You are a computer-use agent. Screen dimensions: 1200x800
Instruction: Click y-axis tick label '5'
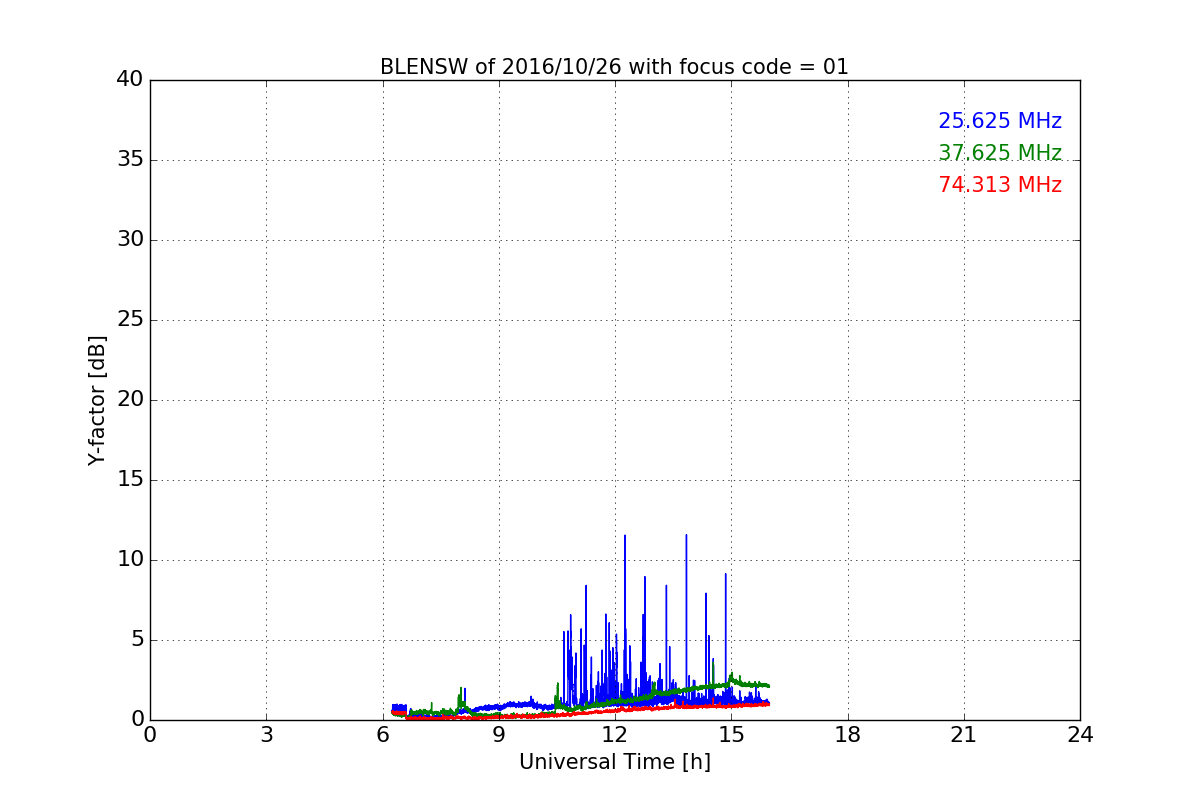[x=137, y=640]
